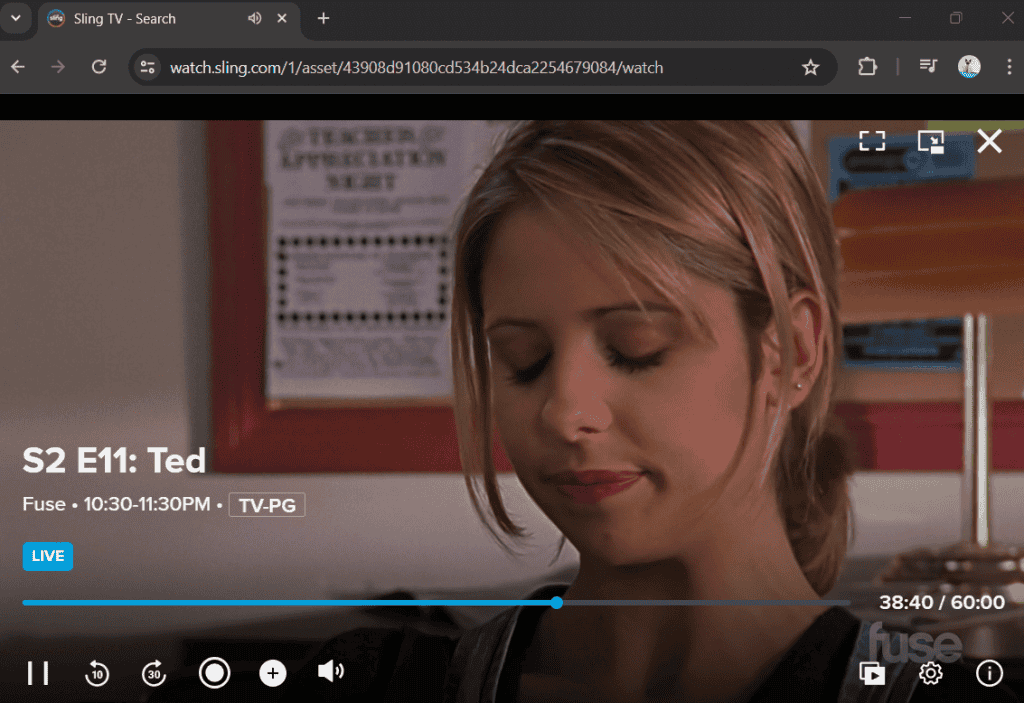Click the record button
1024x703 pixels.
point(214,673)
